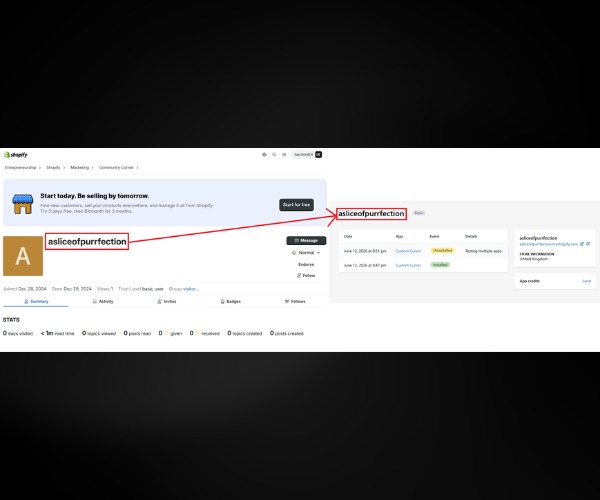Open Custom Cursor link in Installed row
This screenshot has height=500, width=600.
click(x=408, y=265)
